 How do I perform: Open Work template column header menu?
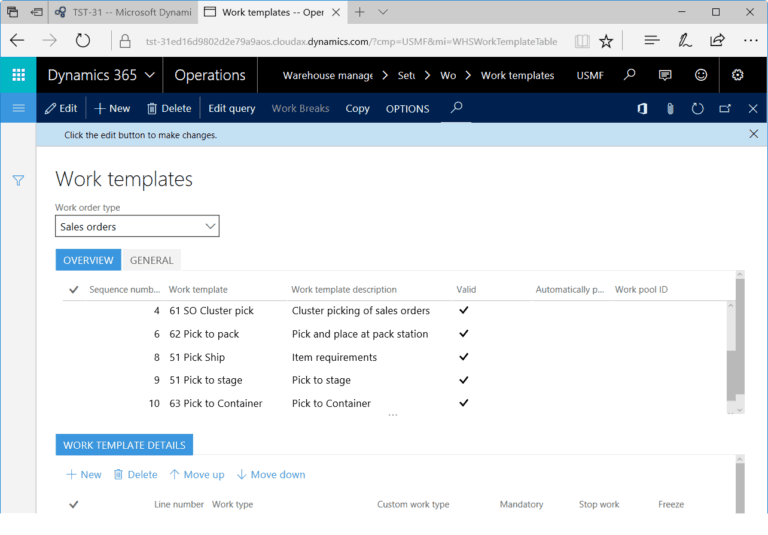[198, 290]
